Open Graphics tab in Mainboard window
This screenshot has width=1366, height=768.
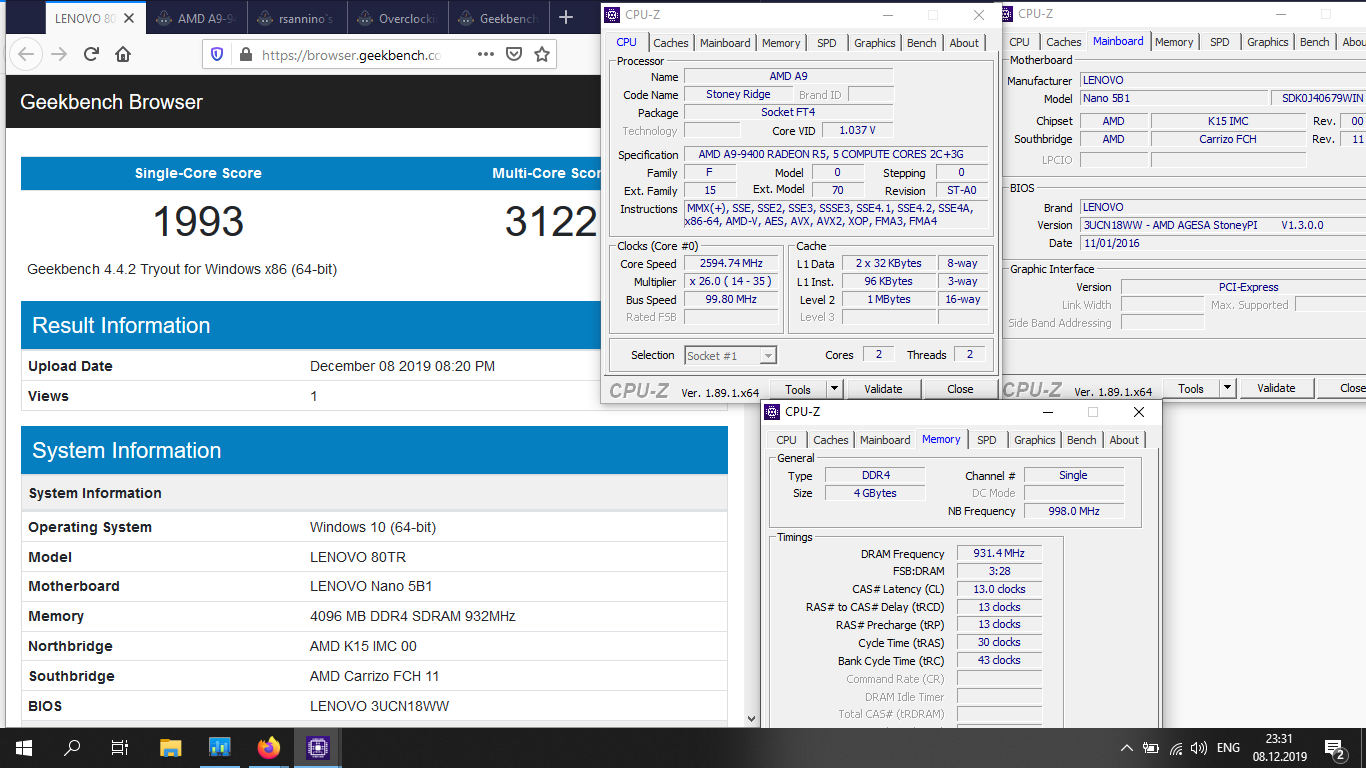1268,42
